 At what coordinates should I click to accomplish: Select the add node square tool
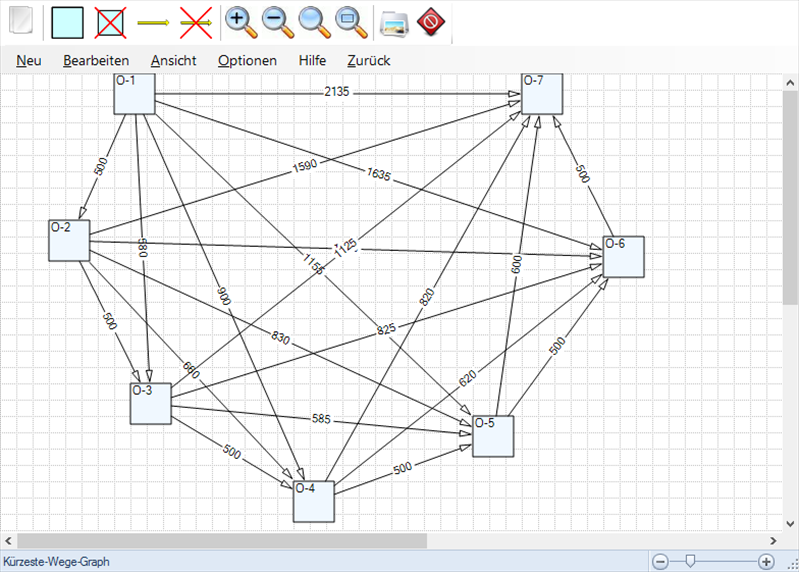click(67, 20)
